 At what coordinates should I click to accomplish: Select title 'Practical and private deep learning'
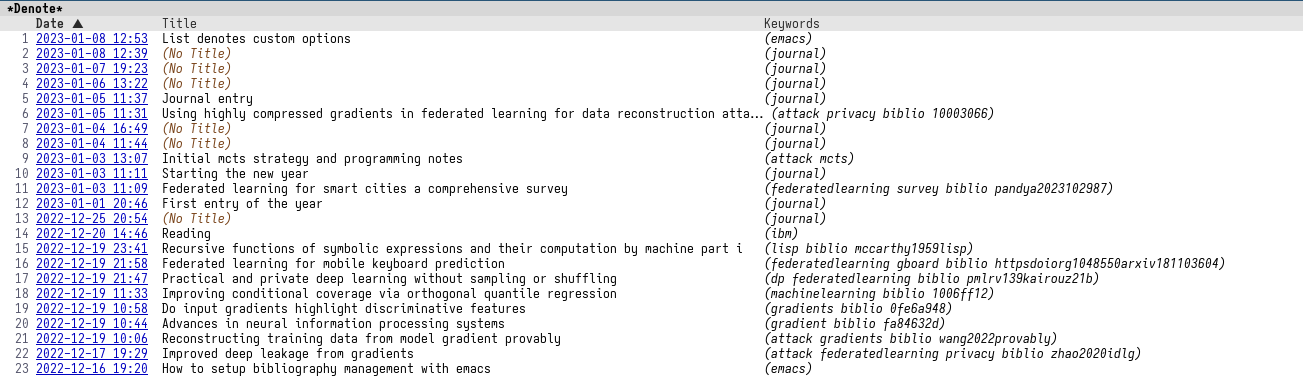pos(389,278)
